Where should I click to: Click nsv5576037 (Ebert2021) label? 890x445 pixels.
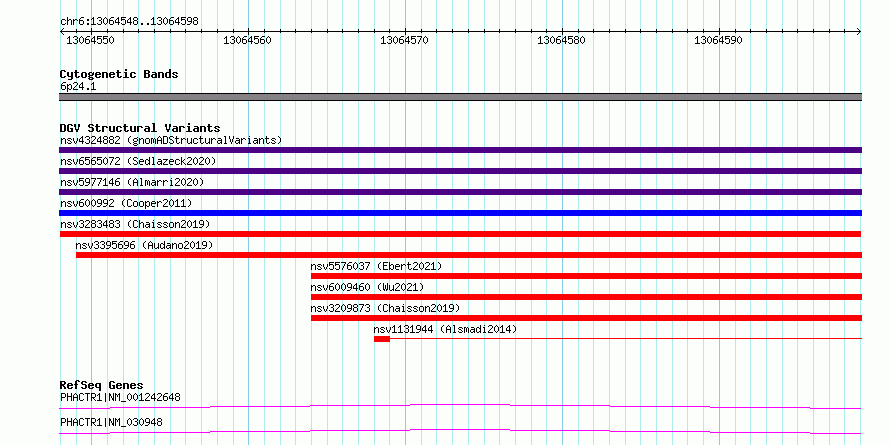(x=376, y=266)
